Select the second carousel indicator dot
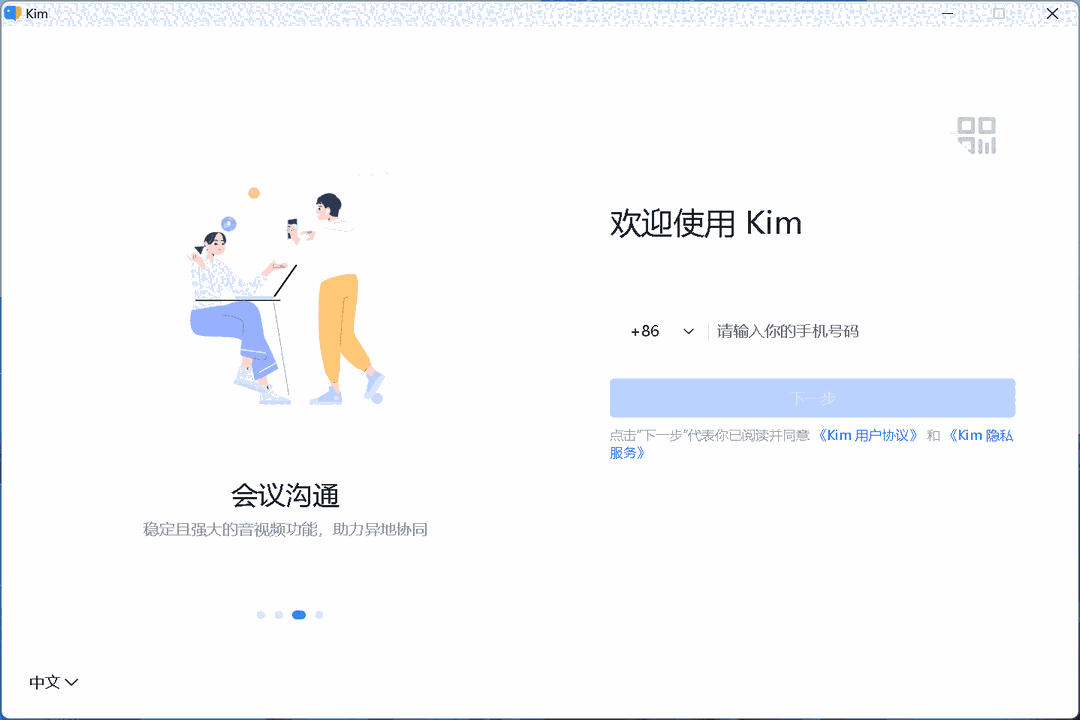Screen dimensions: 1080x720 click(280, 614)
